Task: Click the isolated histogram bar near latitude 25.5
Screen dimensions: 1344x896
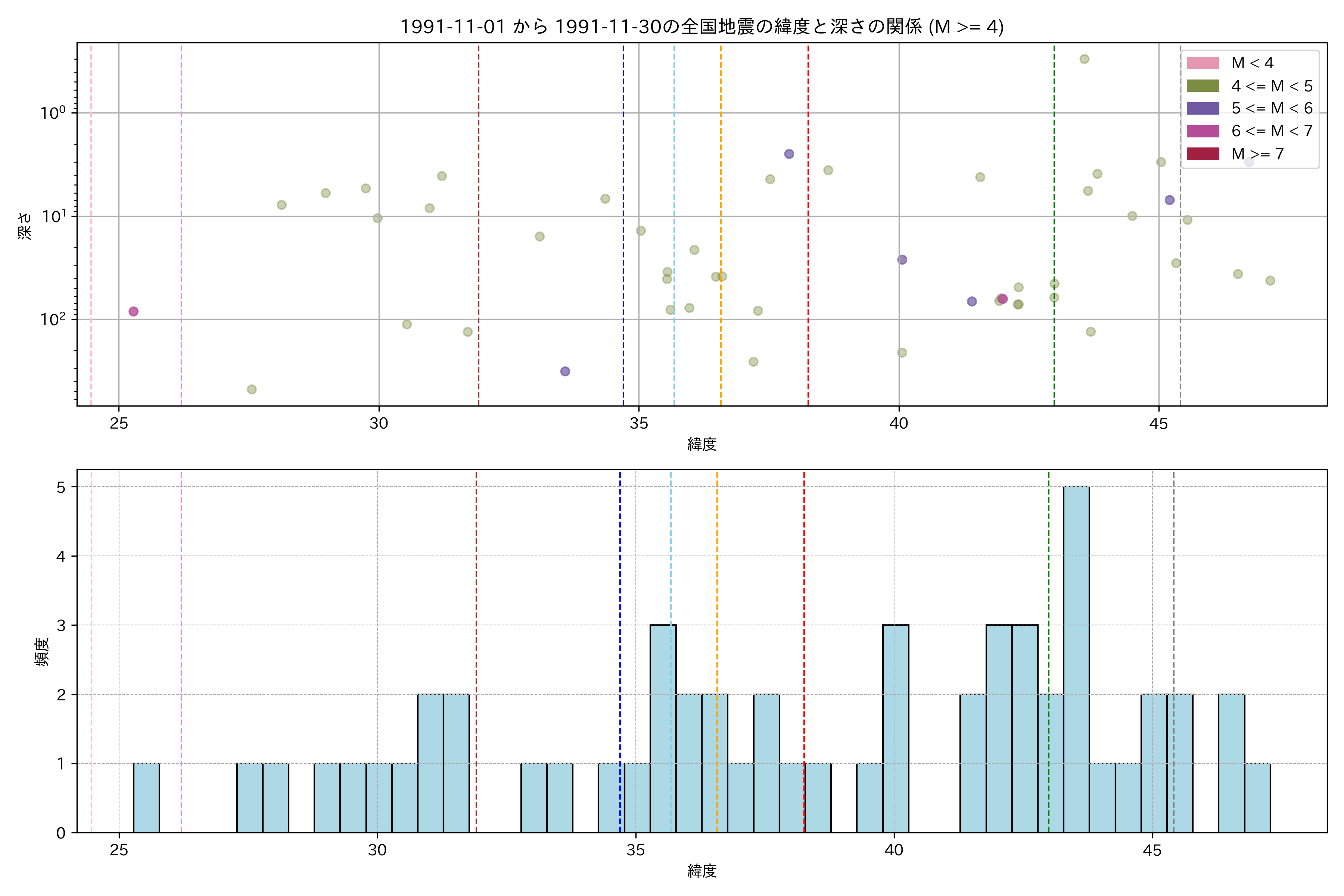Action: 146,797
